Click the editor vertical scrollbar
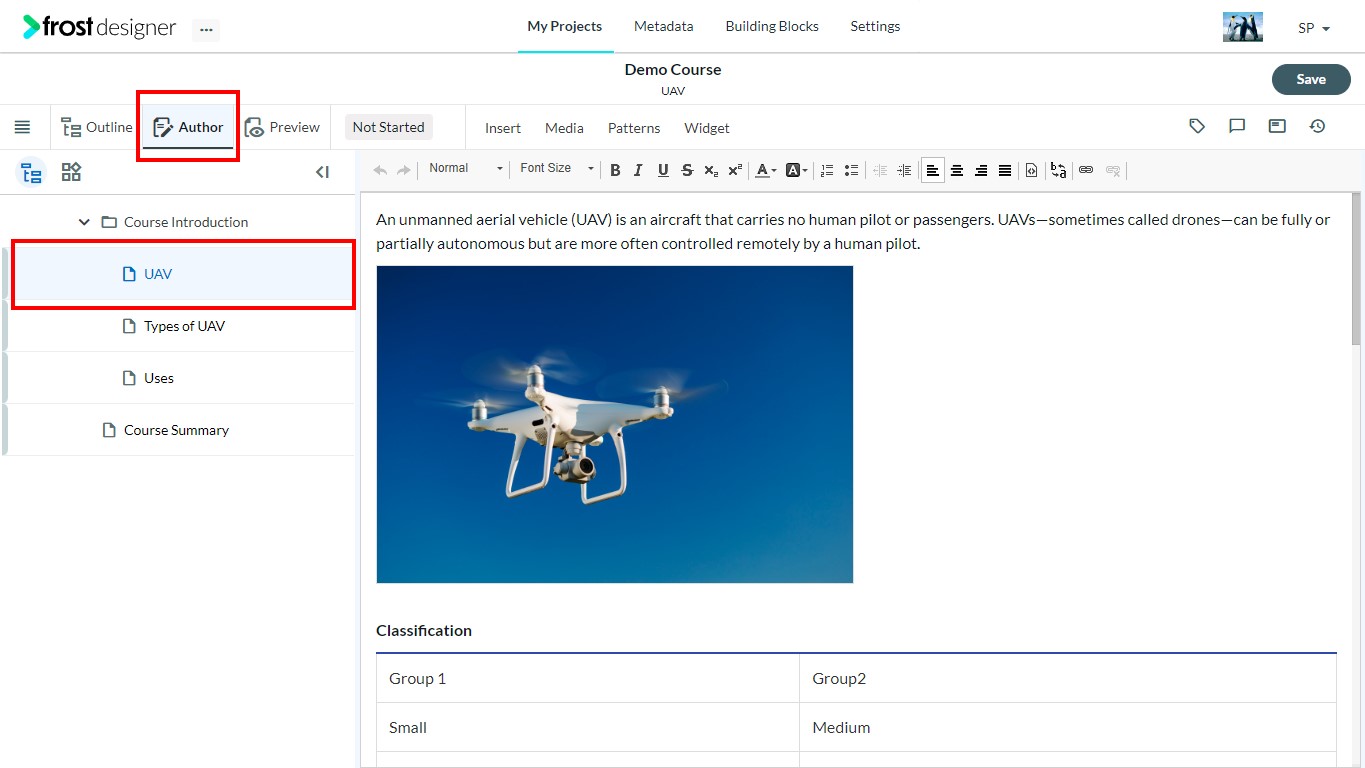The width and height of the screenshot is (1365, 768). tap(1356, 270)
